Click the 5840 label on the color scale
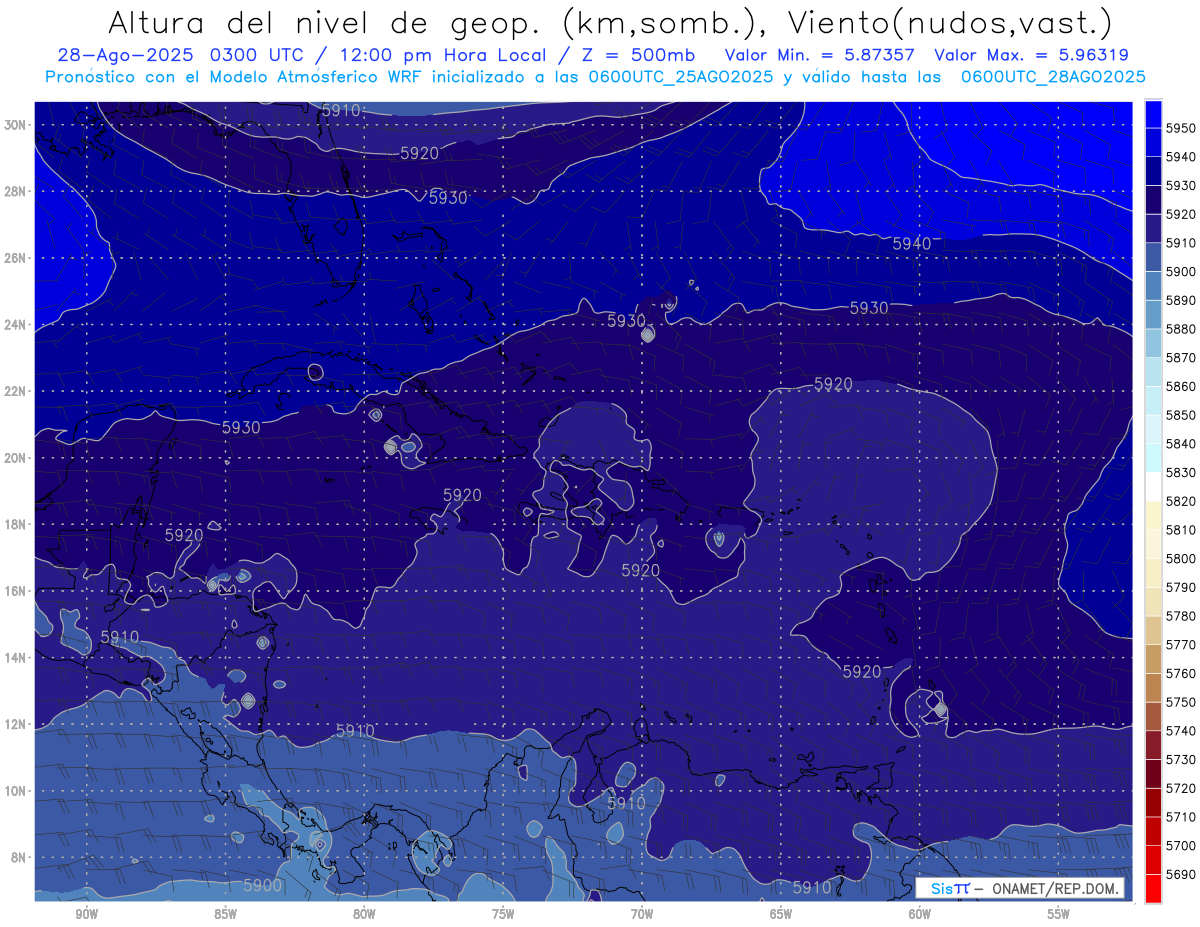The height and width of the screenshot is (927, 1200). click(x=1181, y=443)
